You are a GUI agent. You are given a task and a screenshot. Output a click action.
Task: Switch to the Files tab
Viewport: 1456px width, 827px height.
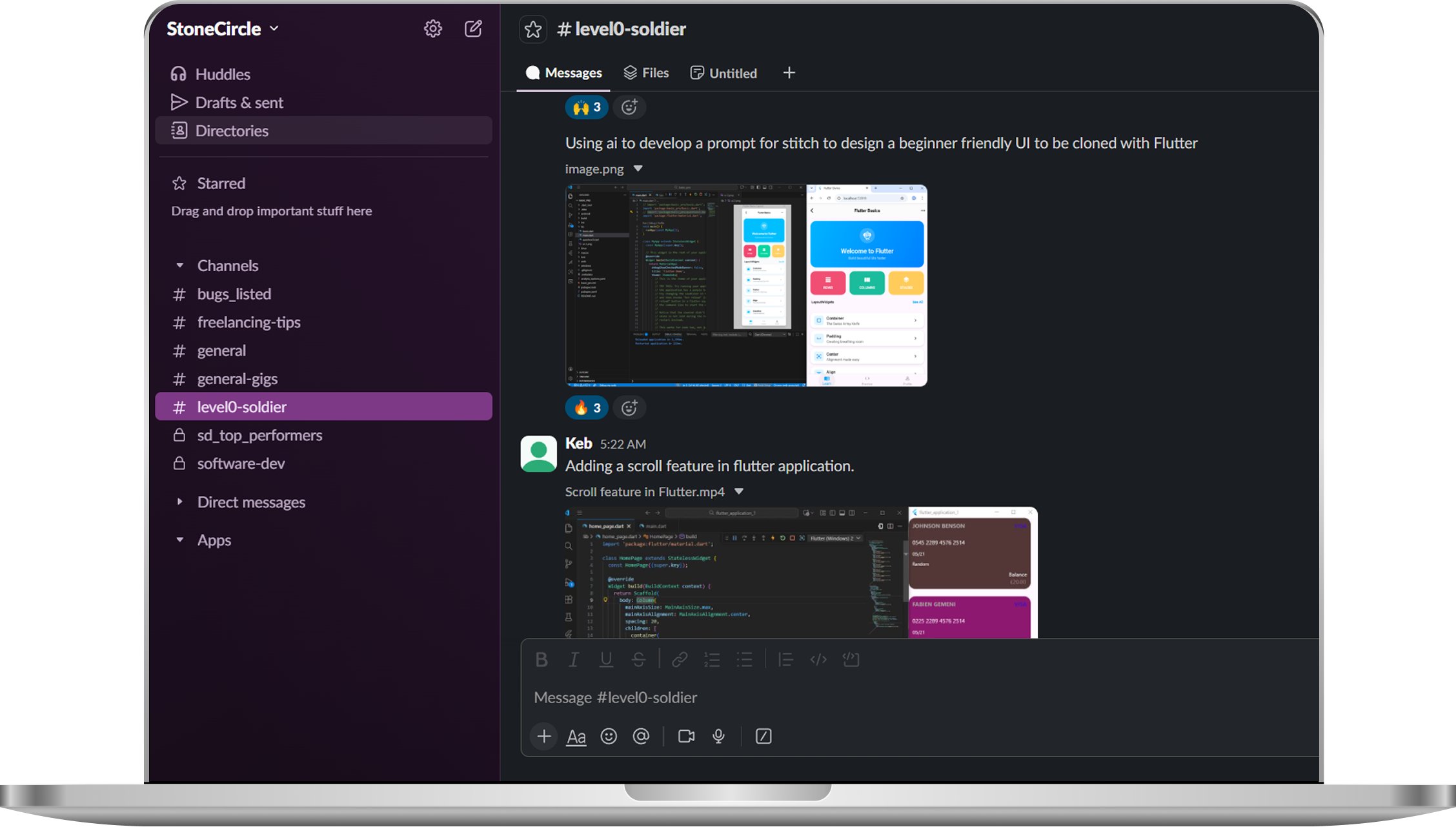tap(646, 72)
